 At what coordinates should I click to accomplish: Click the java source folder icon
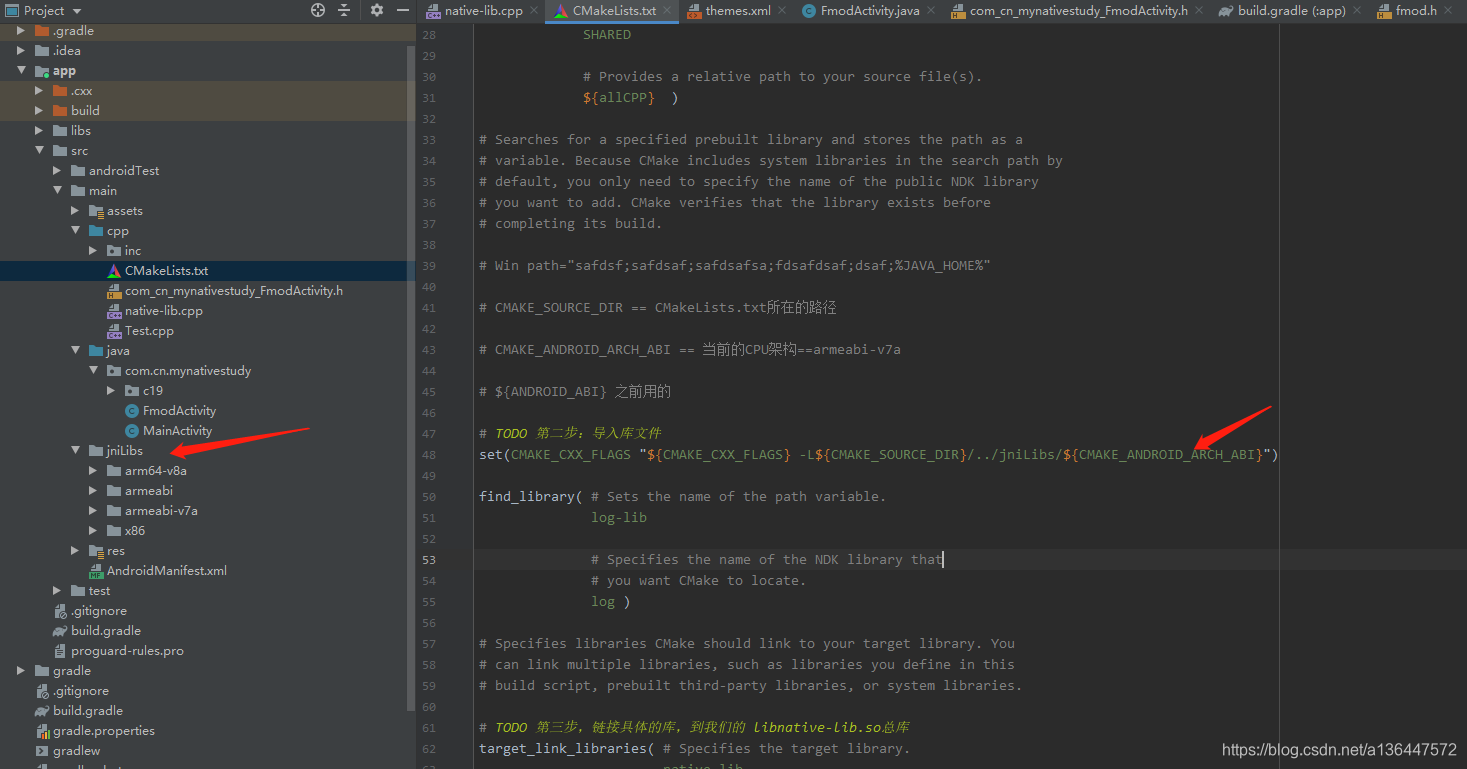96,351
